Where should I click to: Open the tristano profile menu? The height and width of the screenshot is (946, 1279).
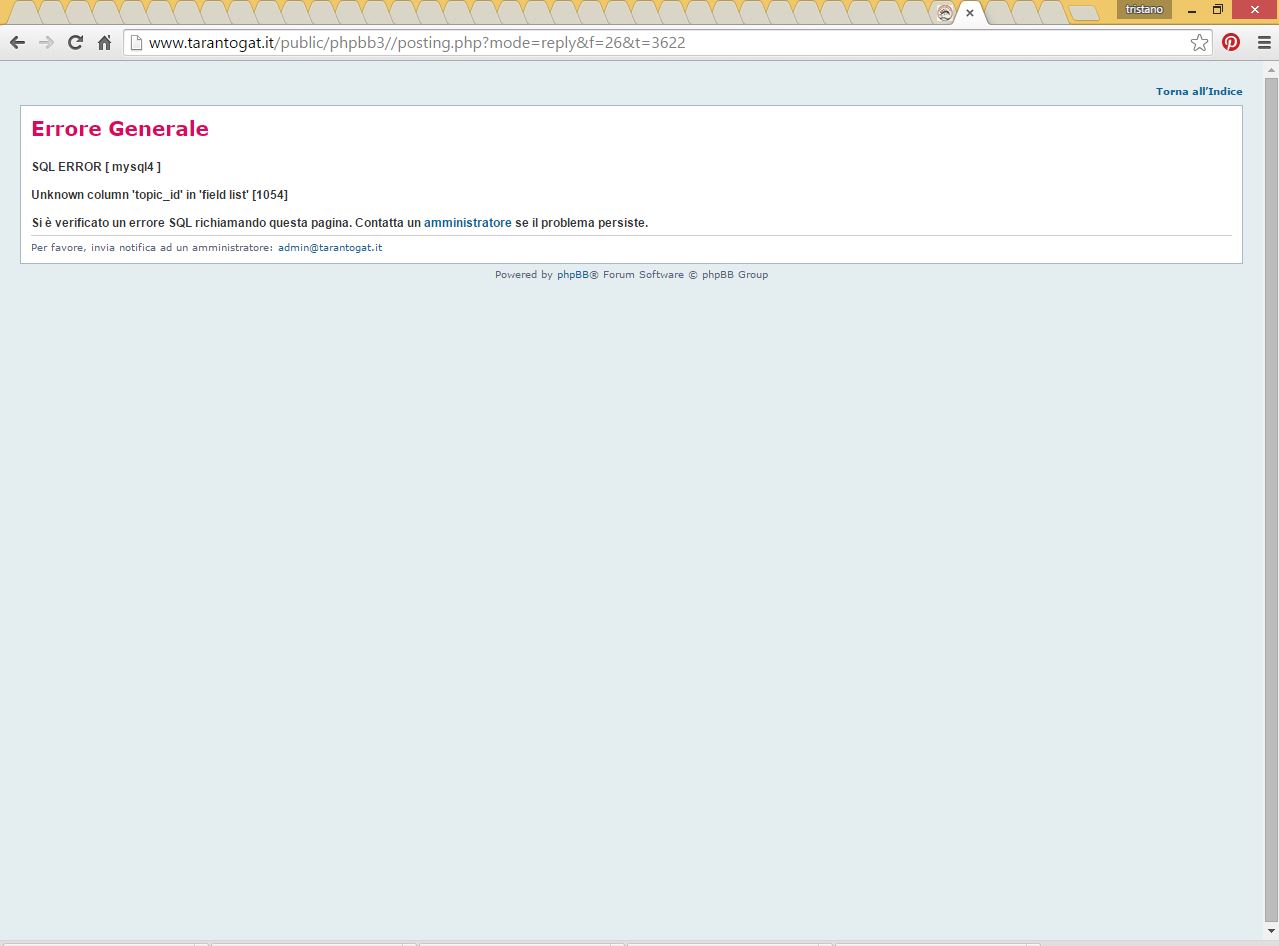pos(1144,9)
